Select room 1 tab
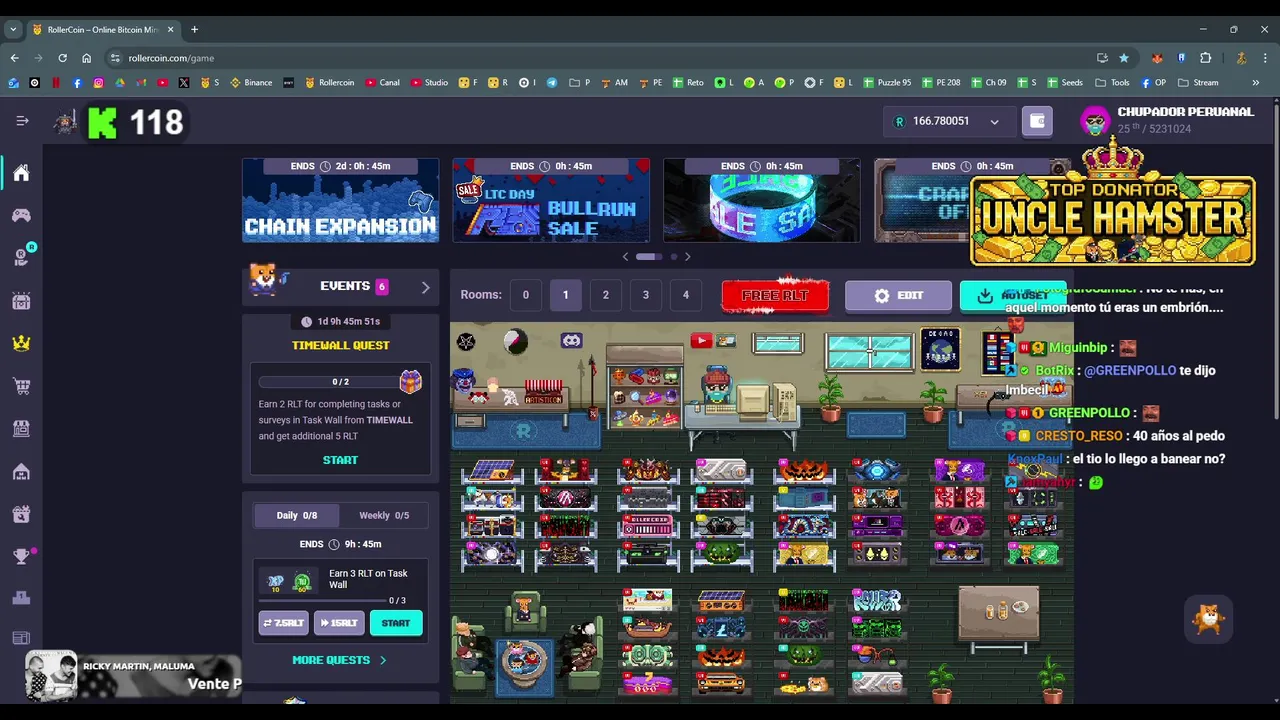1280x720 pixels. click(x=565, y=295)
